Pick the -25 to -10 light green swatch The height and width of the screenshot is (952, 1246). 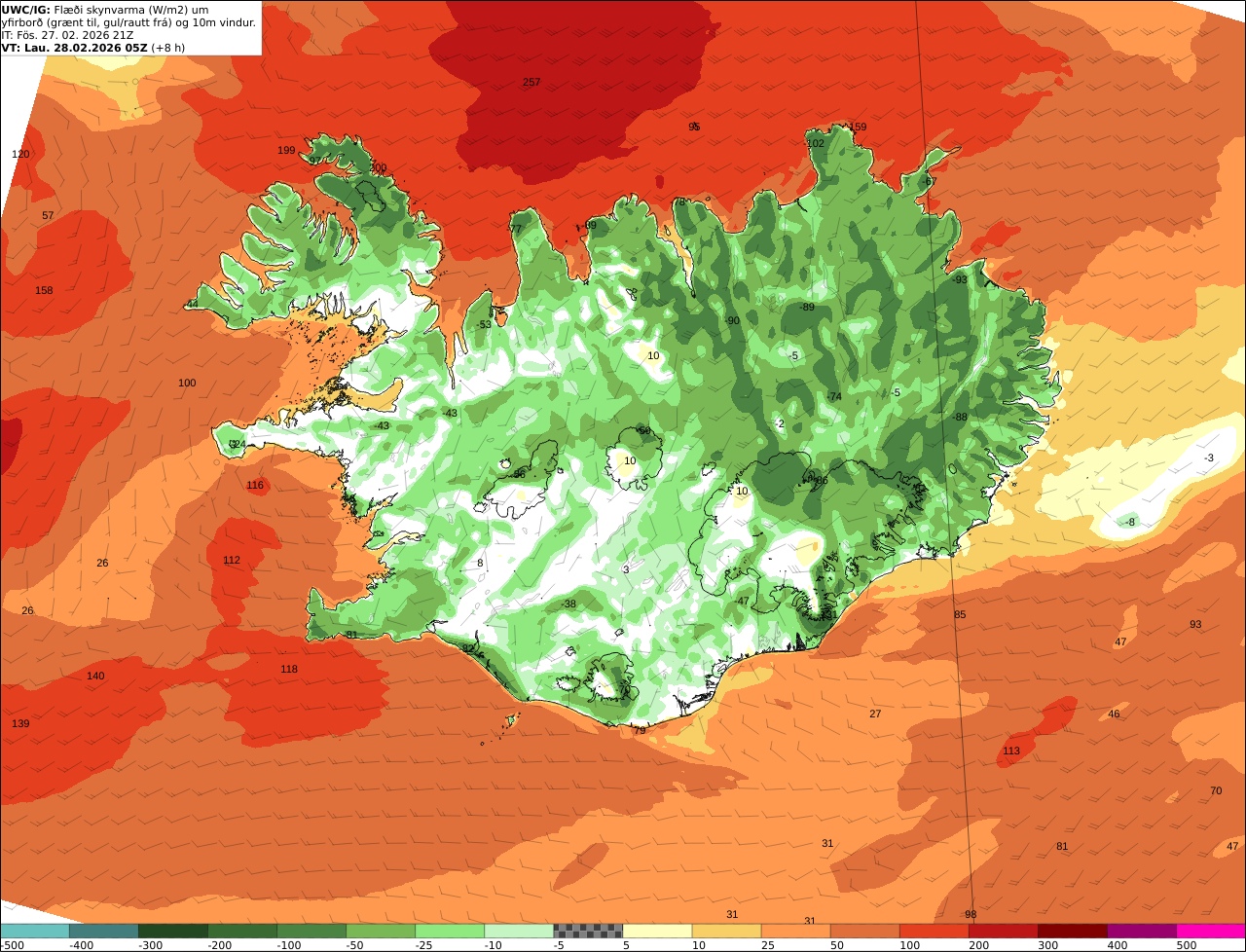pyautogui.click(x=450, y=931)
